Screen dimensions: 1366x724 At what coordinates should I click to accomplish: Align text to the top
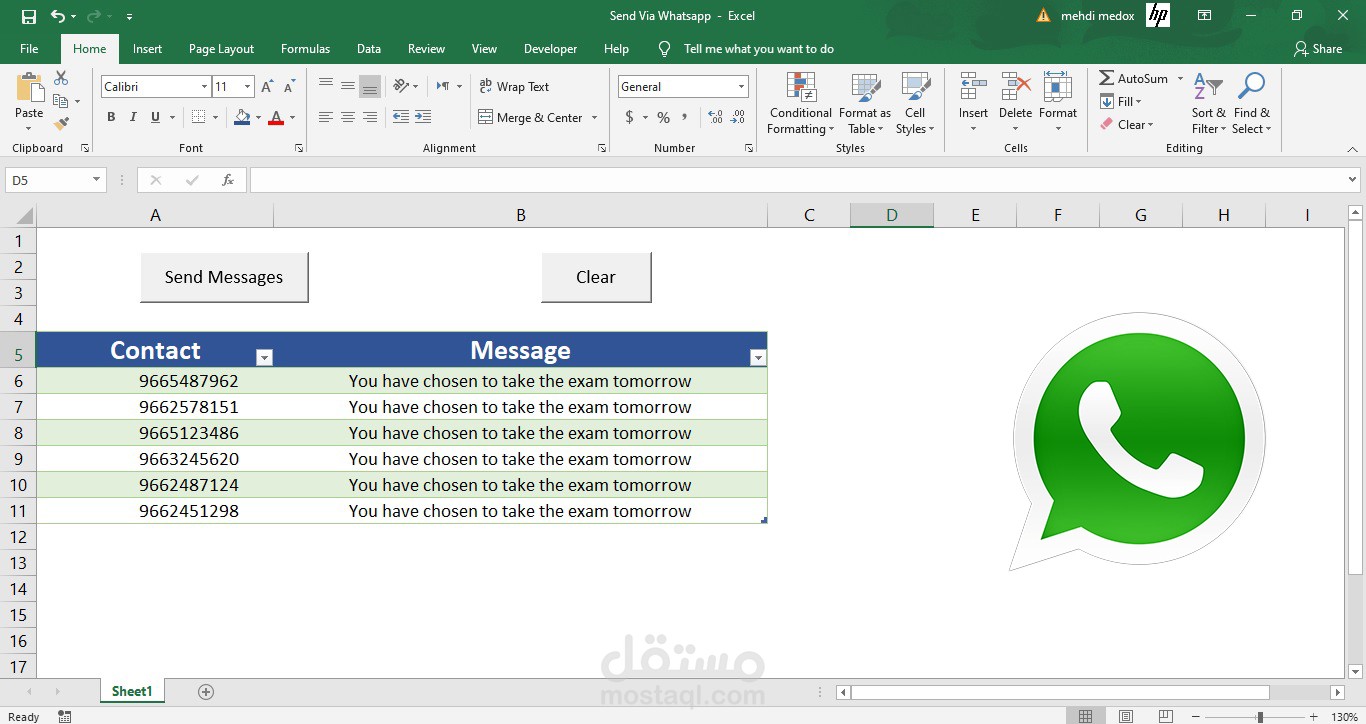click(326, 86)
